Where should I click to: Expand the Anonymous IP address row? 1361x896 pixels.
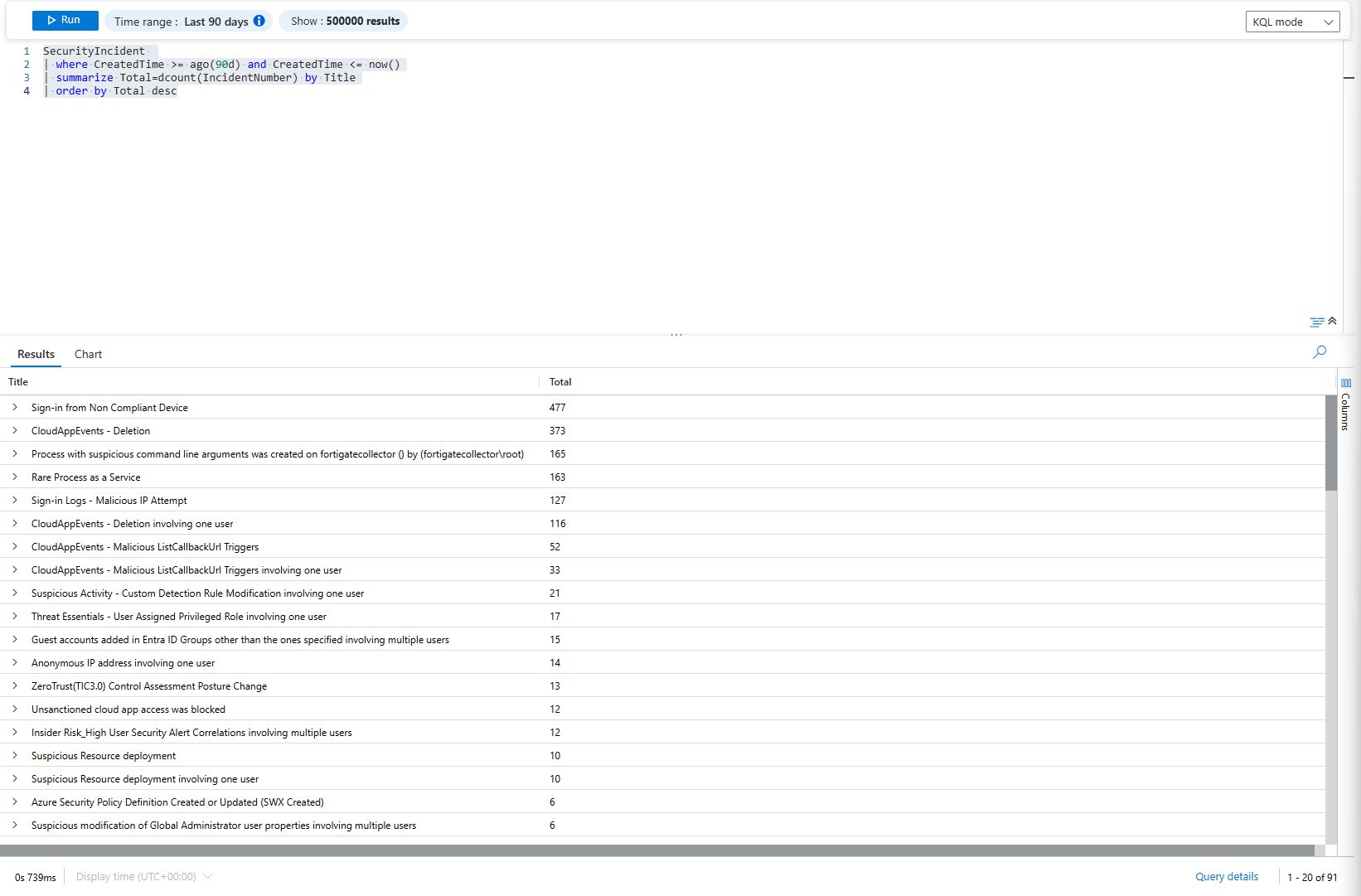(15, 663)
